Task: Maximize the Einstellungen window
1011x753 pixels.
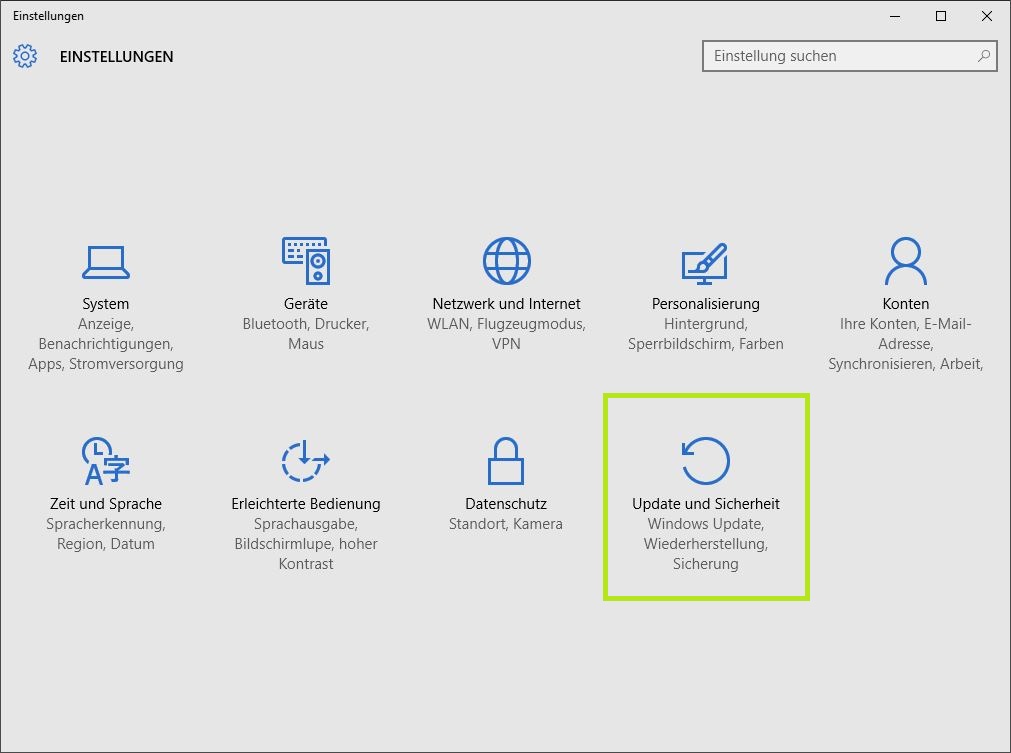Action: pos(941,16)
